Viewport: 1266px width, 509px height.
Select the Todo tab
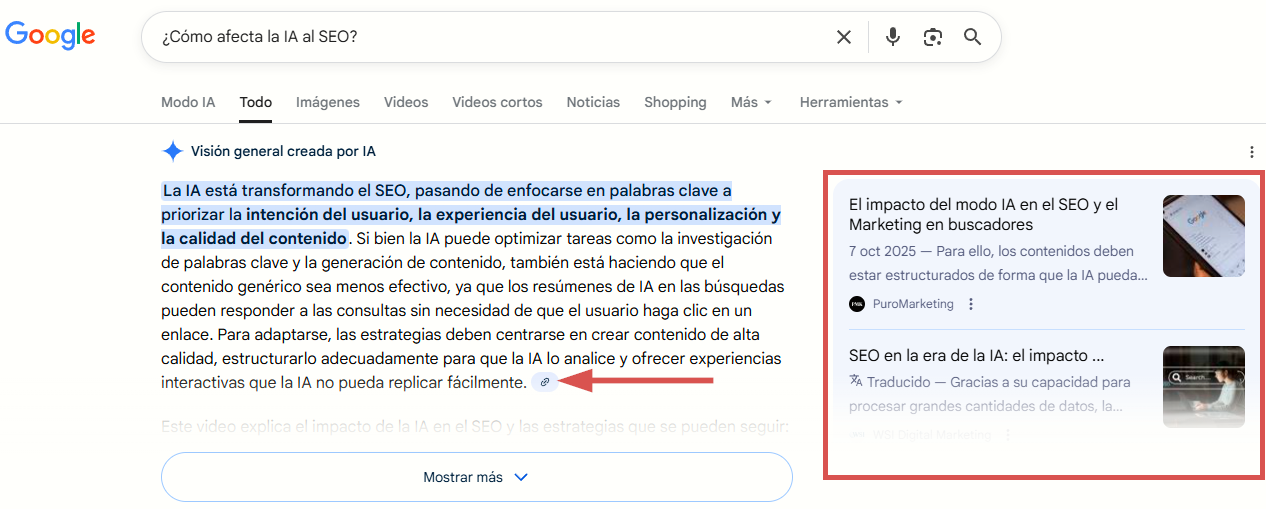coord(256,102)
